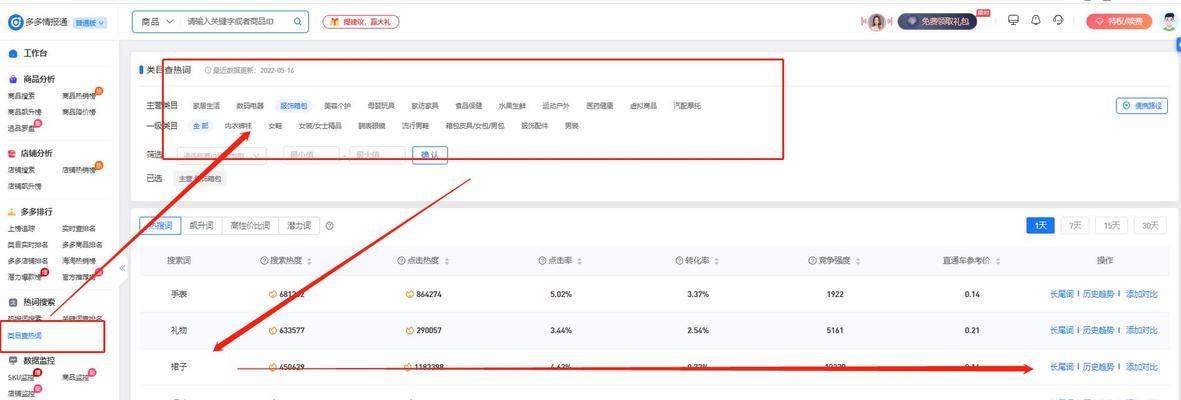1181x400 pixels.
Task: Click the 数据监控 monitor icon
Action: 13,360
